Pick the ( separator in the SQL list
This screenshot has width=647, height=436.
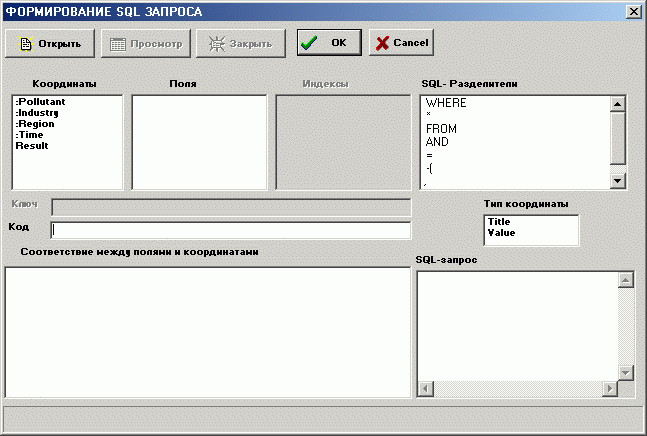[x=430, y=168]
